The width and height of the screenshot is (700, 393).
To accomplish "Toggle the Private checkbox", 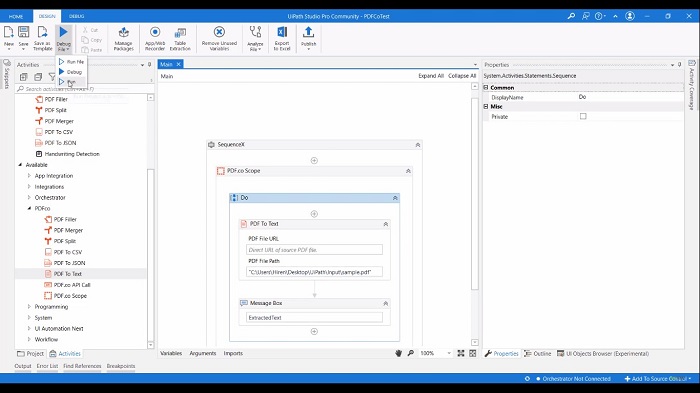I will pyautogui.click(x=583, y=116).
